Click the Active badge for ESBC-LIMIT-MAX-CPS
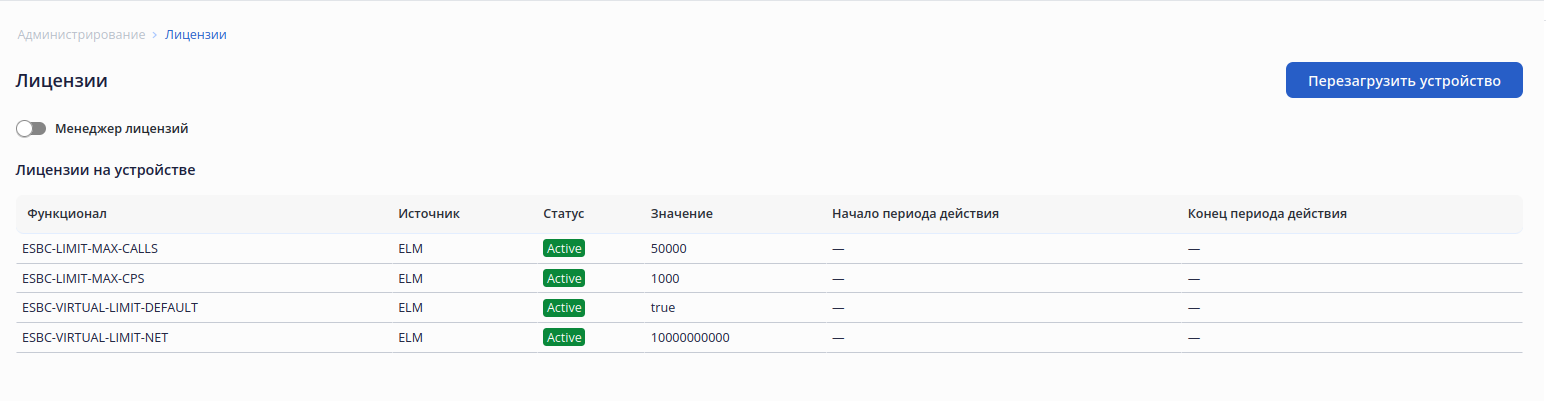Viewport: 1546px width, 401px height. 564,278
